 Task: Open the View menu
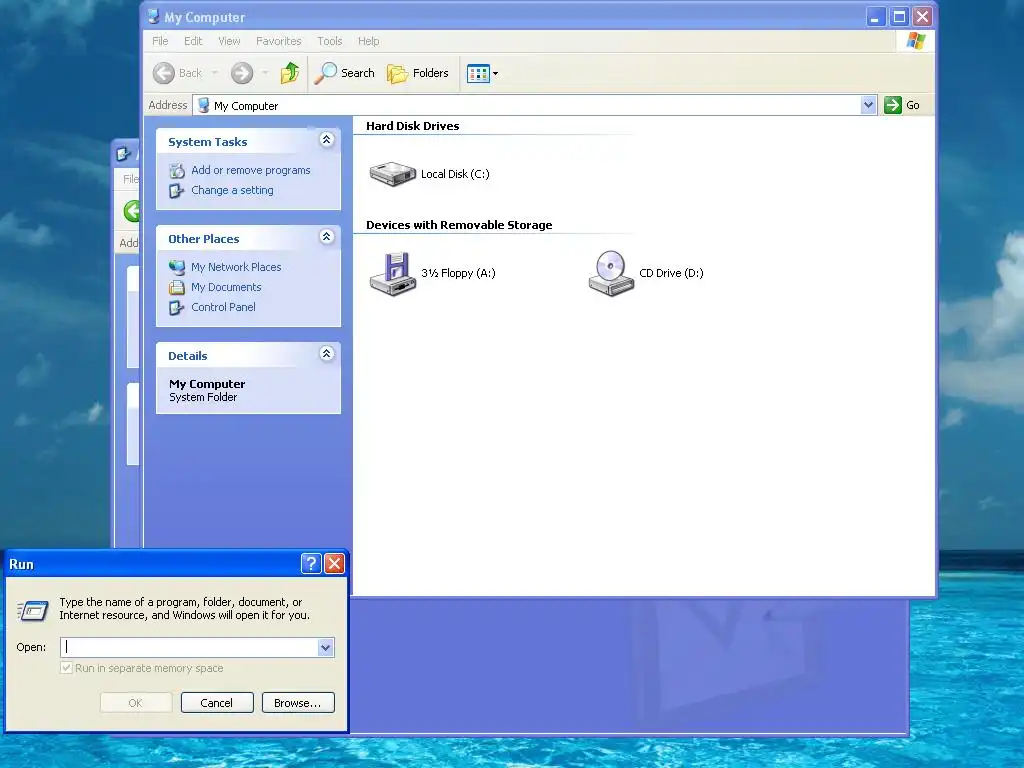click(x=229, y=41)
